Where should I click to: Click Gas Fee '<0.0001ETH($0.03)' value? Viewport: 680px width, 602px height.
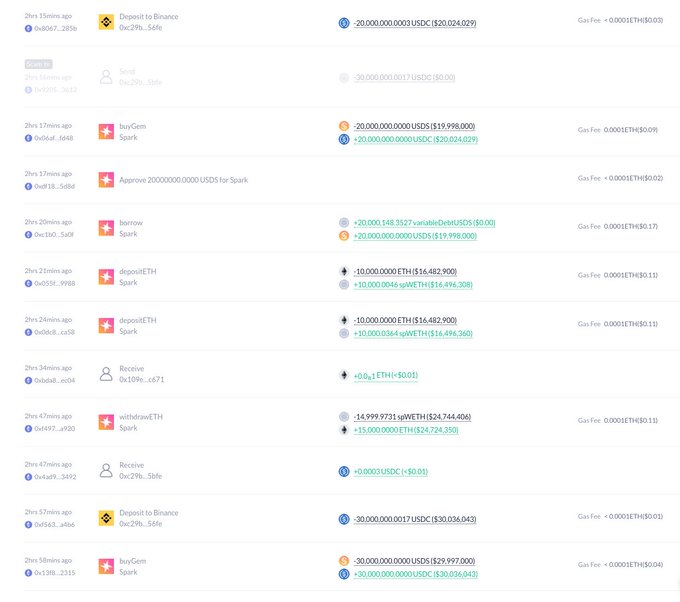(x=633, y=20)
